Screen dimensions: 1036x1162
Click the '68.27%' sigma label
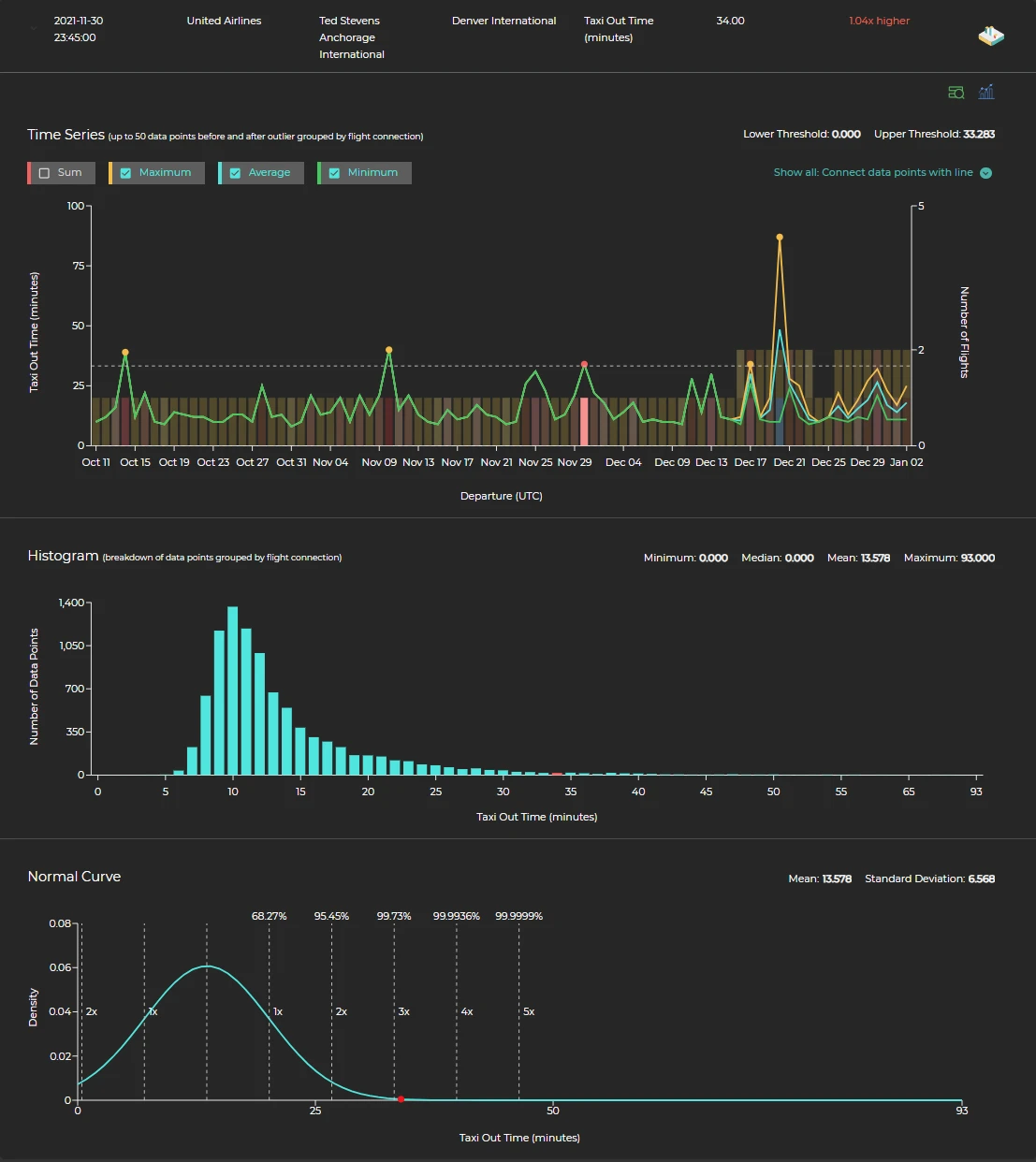(x=269, y=916)
